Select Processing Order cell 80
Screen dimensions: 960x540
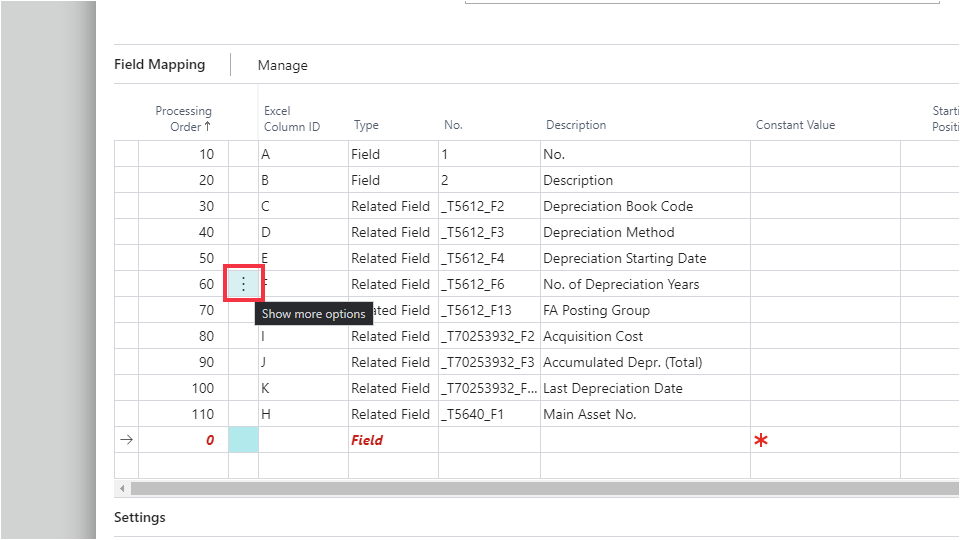[184, 336]
